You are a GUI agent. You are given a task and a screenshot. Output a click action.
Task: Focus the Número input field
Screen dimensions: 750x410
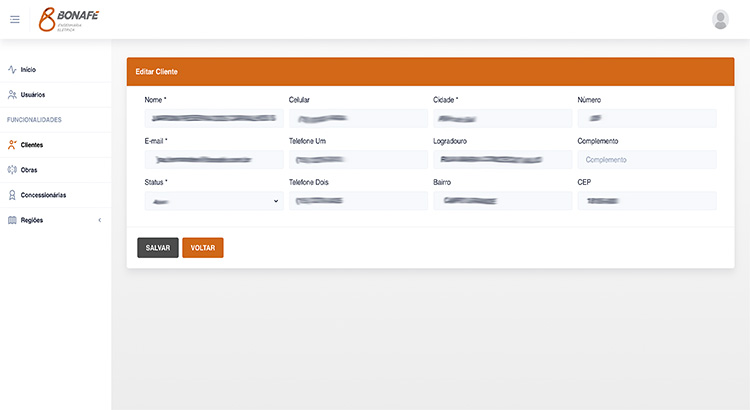[647, 118]
